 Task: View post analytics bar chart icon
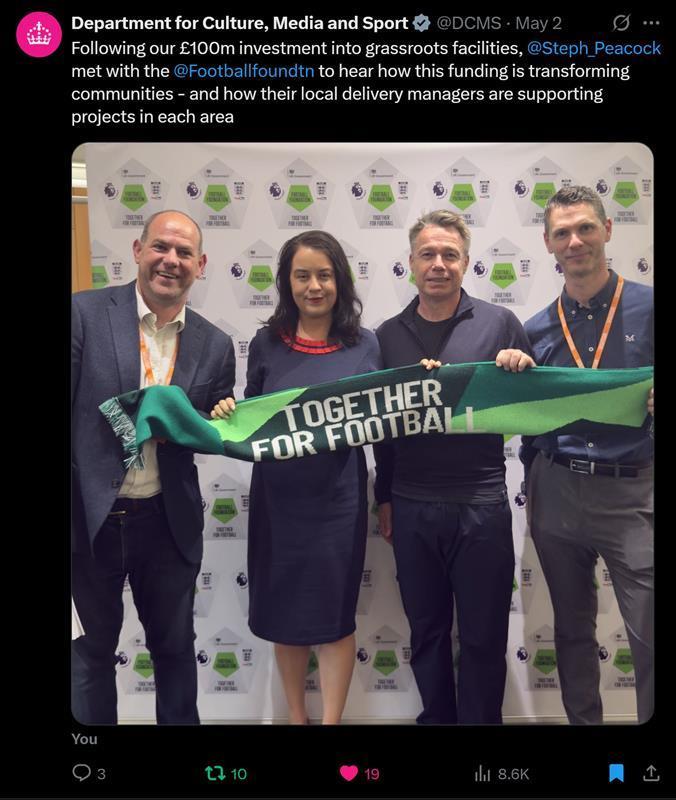click(x=482, y=773)
